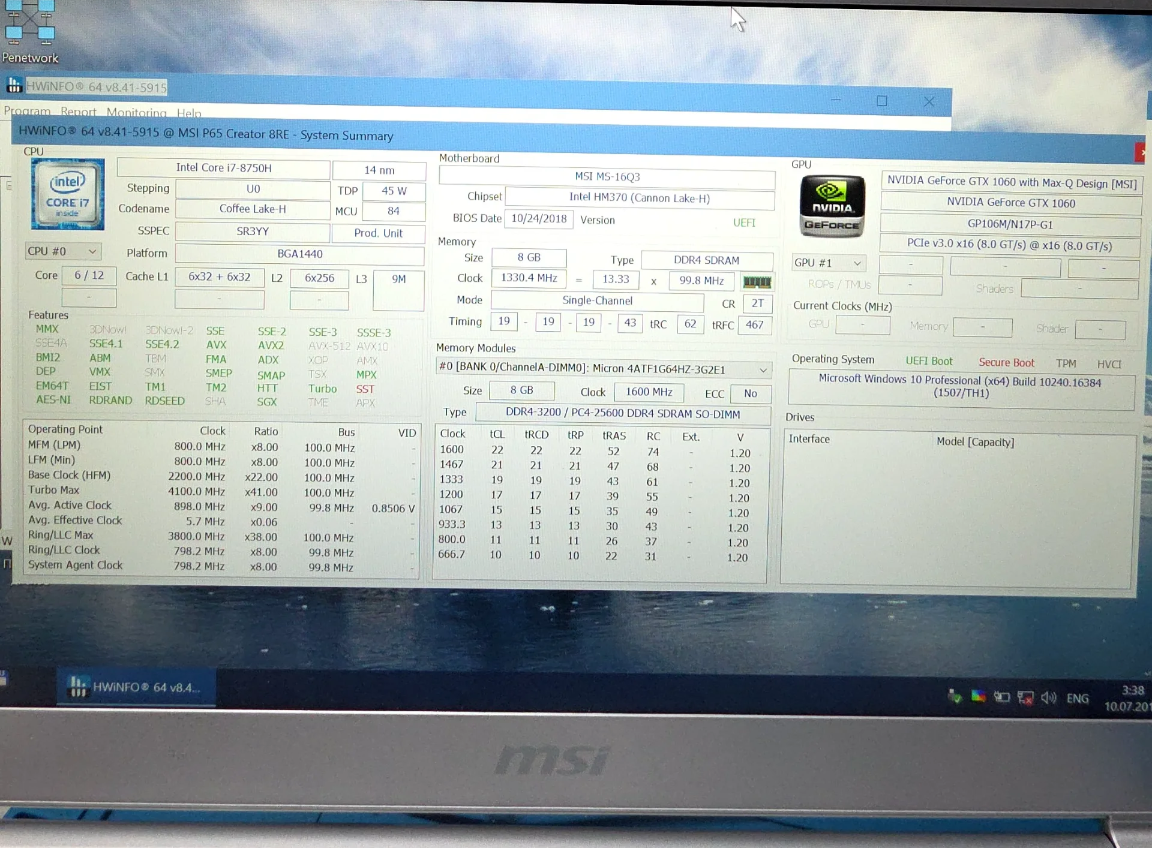Image resolution: width=1152 pixels, height=848 pixels.
Task: Click the NVIDIA GeForce logo
Action: (832, 206)
